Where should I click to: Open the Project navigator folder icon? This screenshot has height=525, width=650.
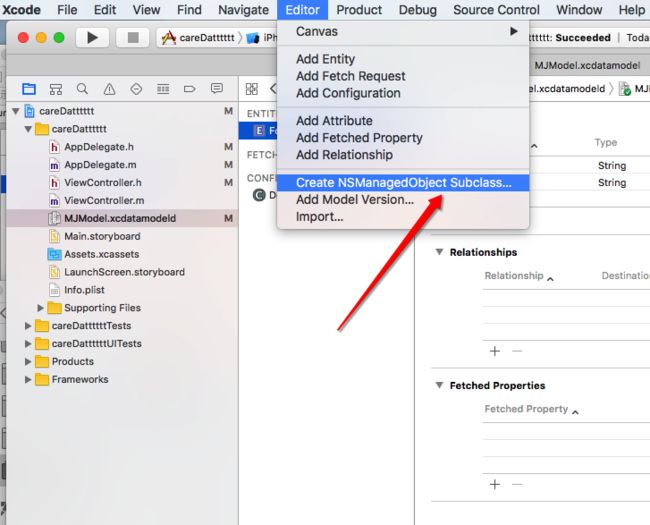pos(29,89)
